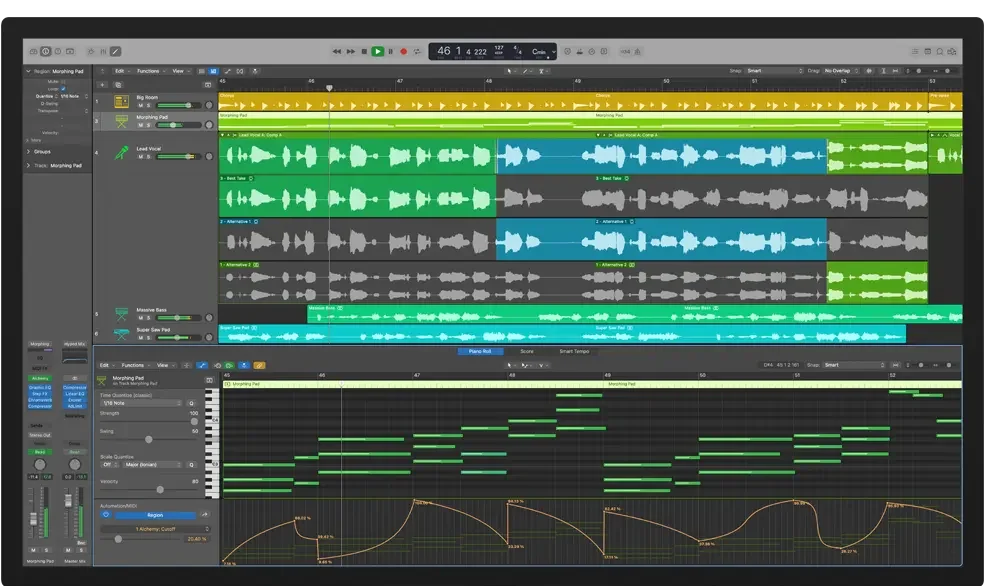Click the search magnifier icon at top right
The image size is (985, 586).
point(938,51)
